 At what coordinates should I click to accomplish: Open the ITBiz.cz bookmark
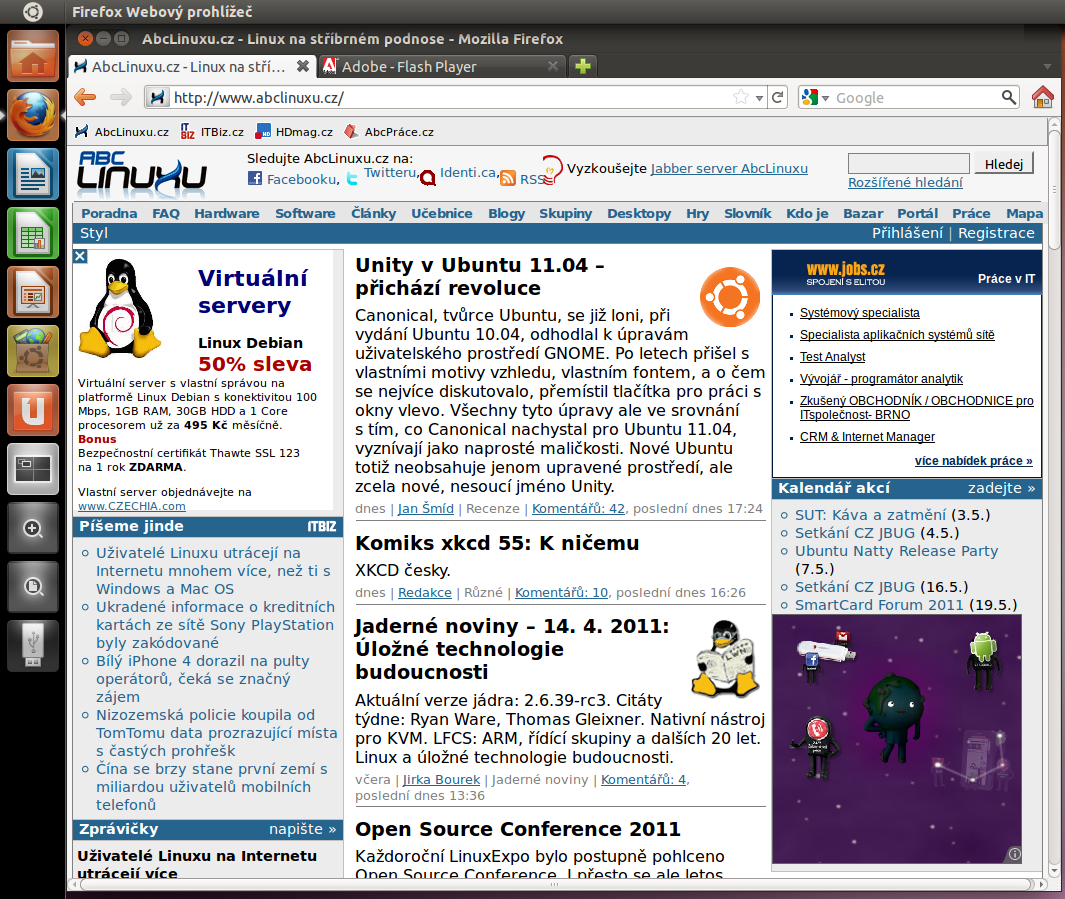(x=213, y=132)
